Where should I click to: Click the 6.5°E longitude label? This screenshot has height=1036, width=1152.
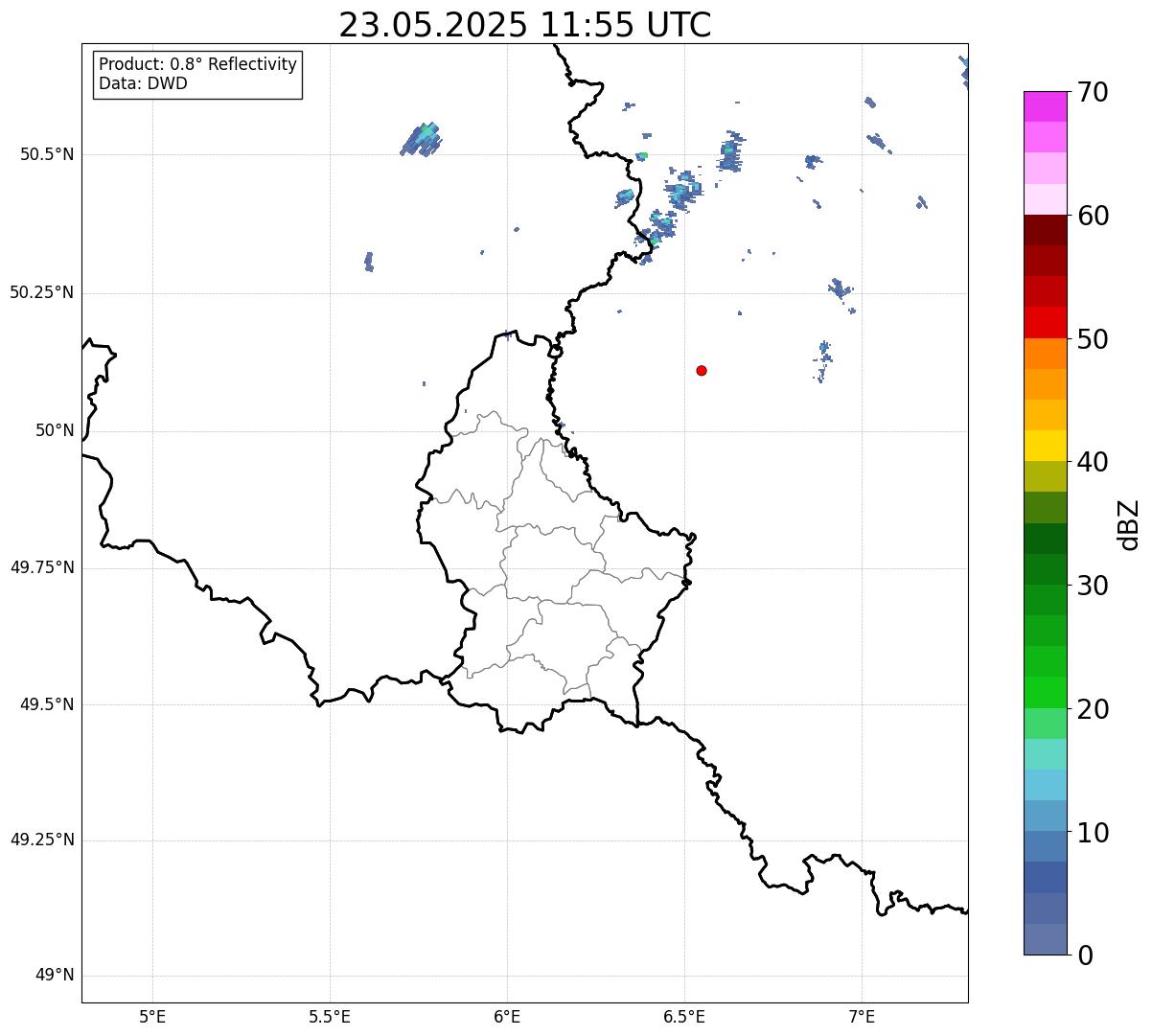point(684,1016)
